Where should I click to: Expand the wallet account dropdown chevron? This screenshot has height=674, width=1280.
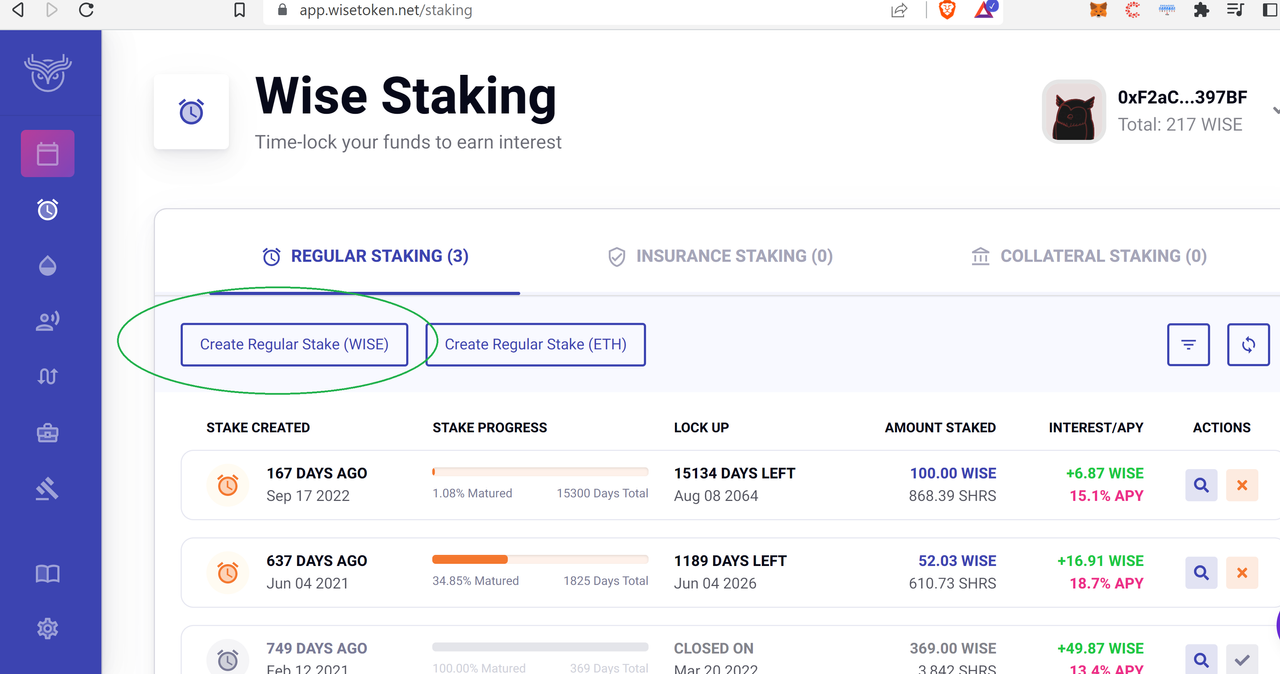pyautogui.click(x=1275, y=111)
